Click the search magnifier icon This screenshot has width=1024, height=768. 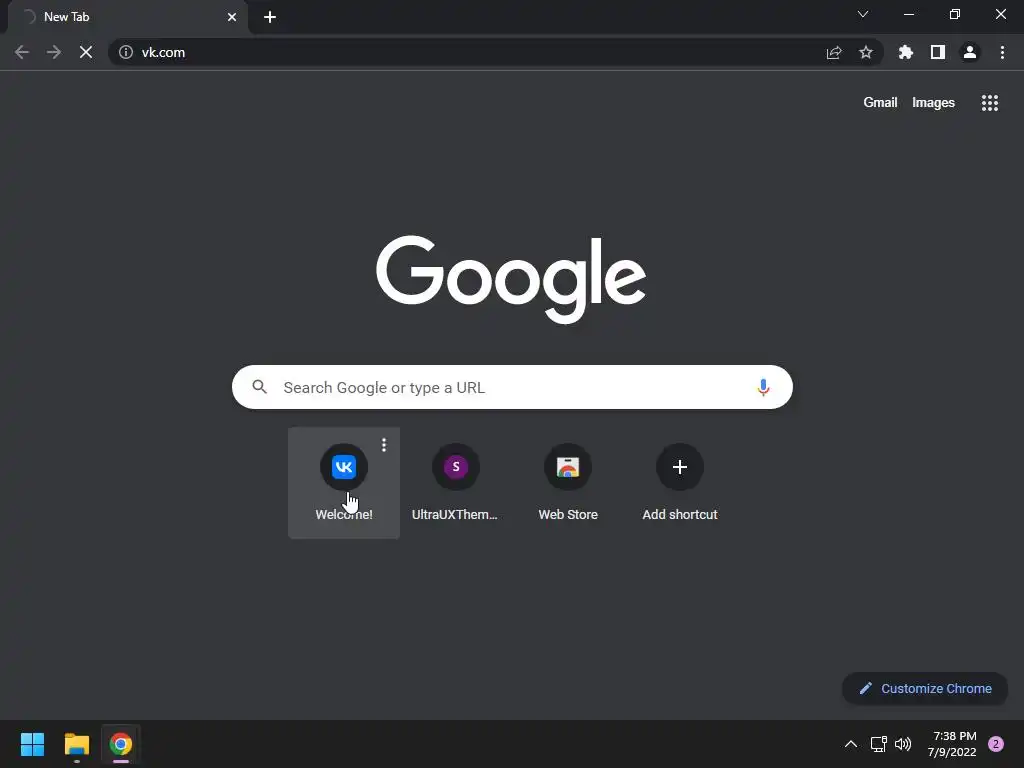tap(259, 387)
